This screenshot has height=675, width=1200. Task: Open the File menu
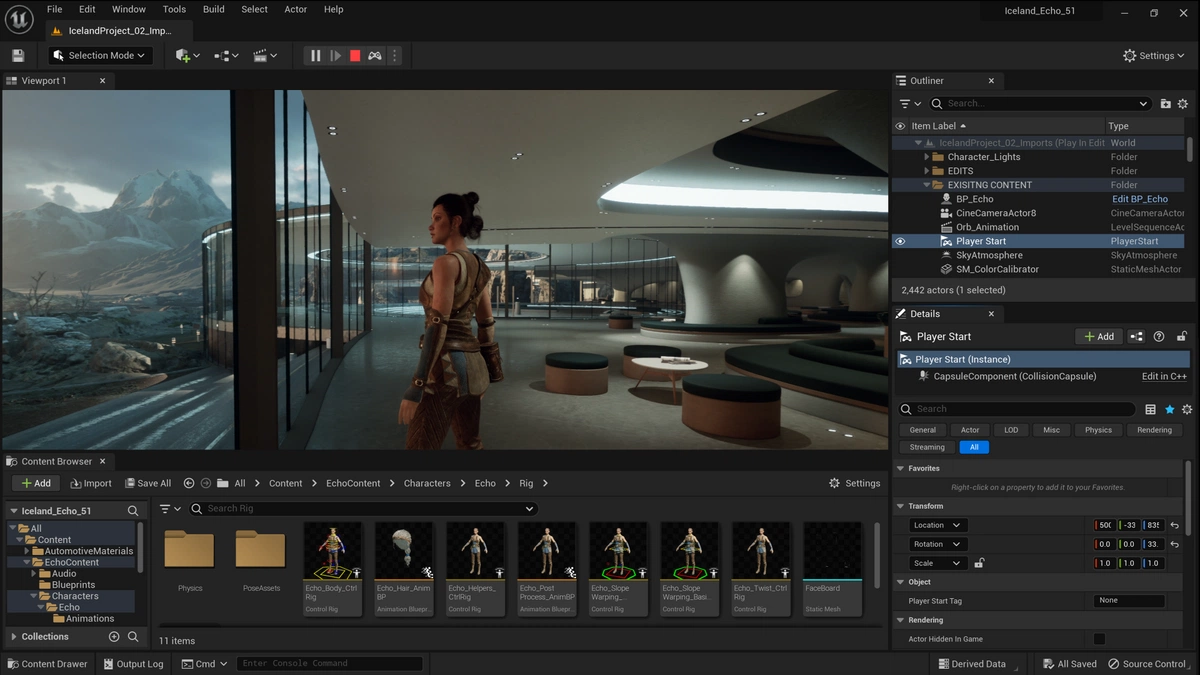tap(54, 9)
